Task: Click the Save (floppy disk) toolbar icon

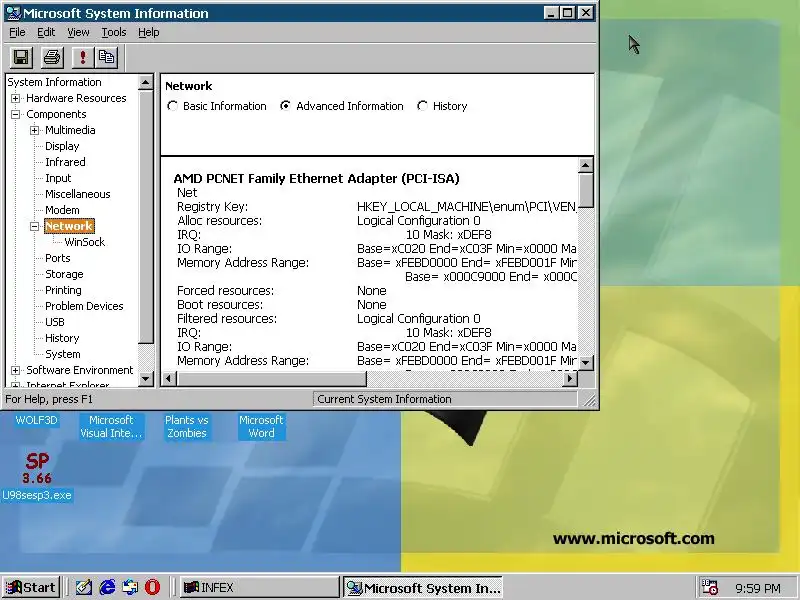Action: click(21, 57)
